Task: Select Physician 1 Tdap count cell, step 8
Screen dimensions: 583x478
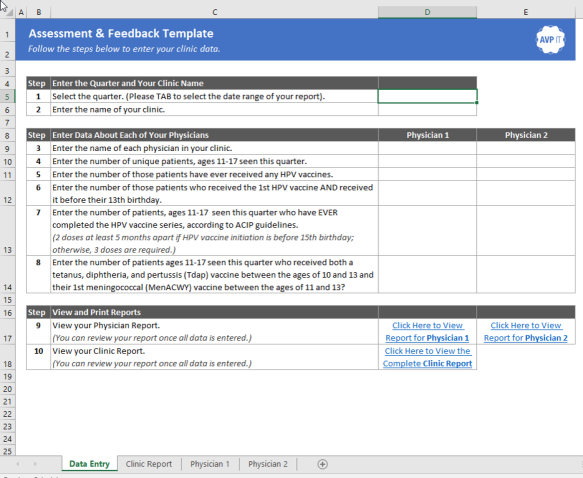Action: (427, 274)
